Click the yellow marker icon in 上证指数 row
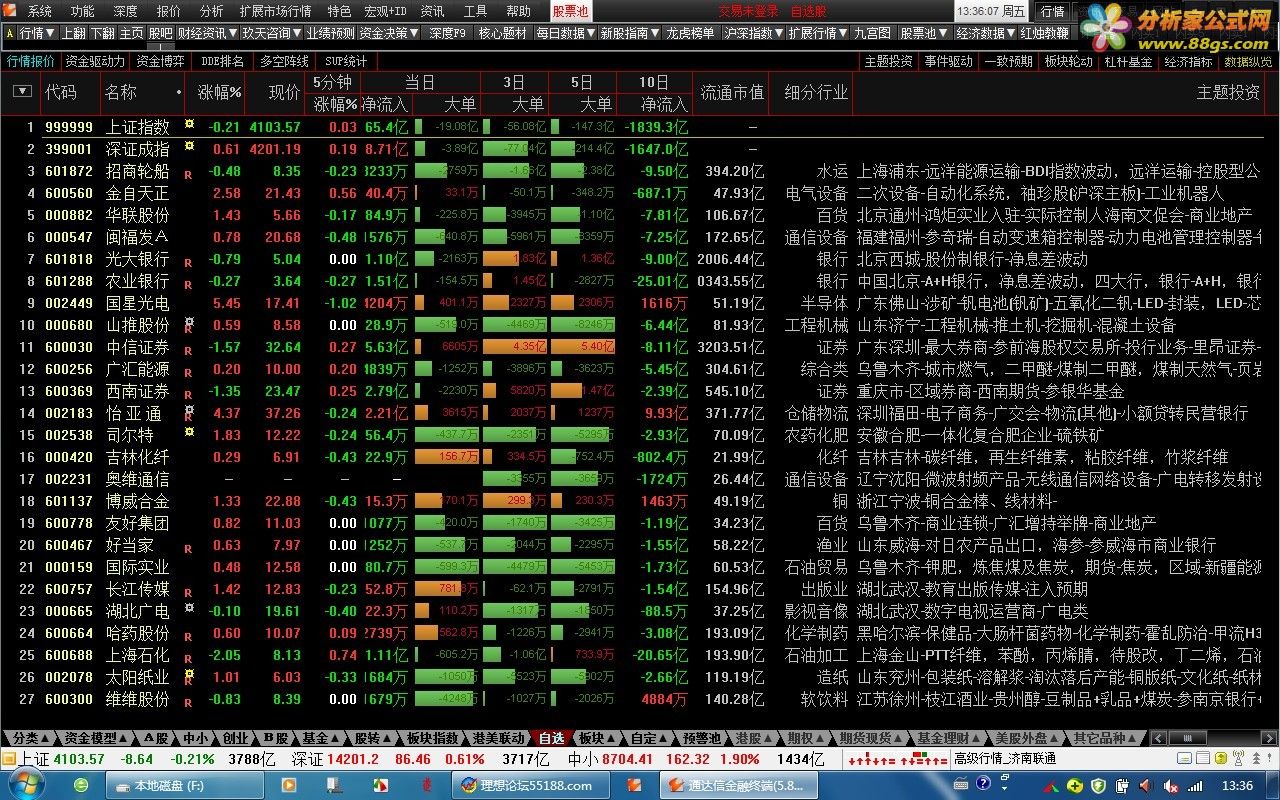The height and width of the screenshot is (800, 1280). 188,124
